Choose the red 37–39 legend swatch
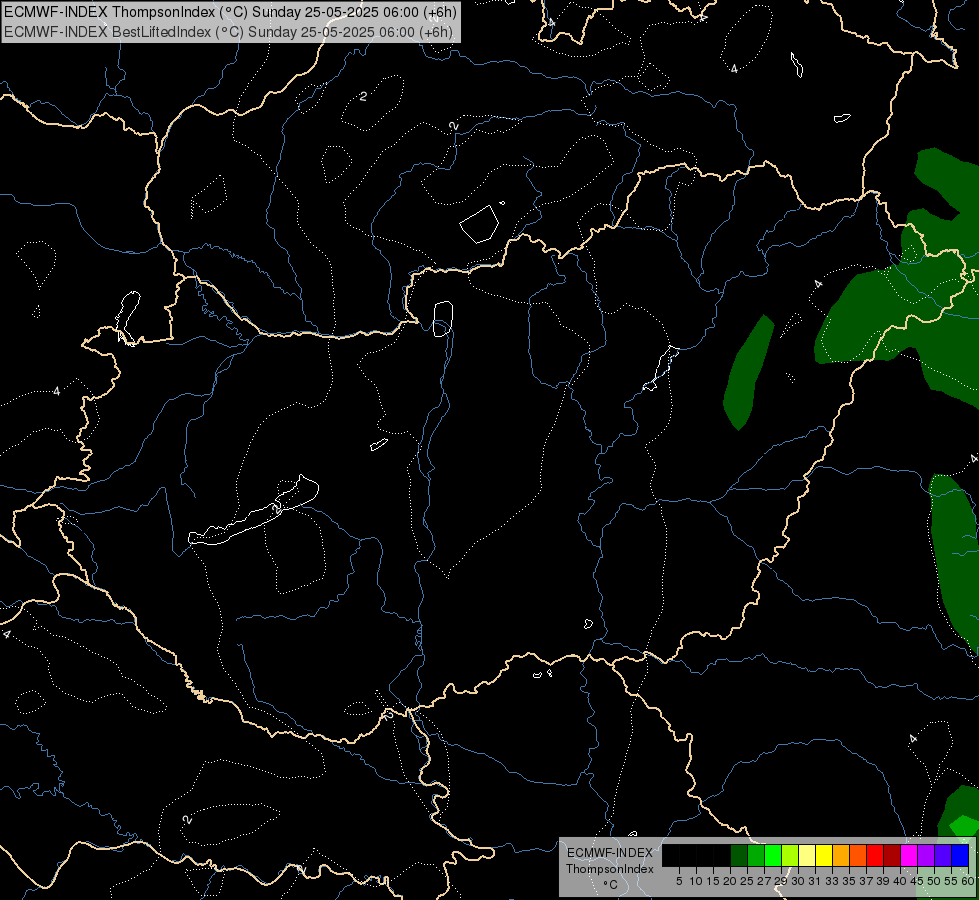The height and width of the screenshot is (900, 979). [875, 855]
